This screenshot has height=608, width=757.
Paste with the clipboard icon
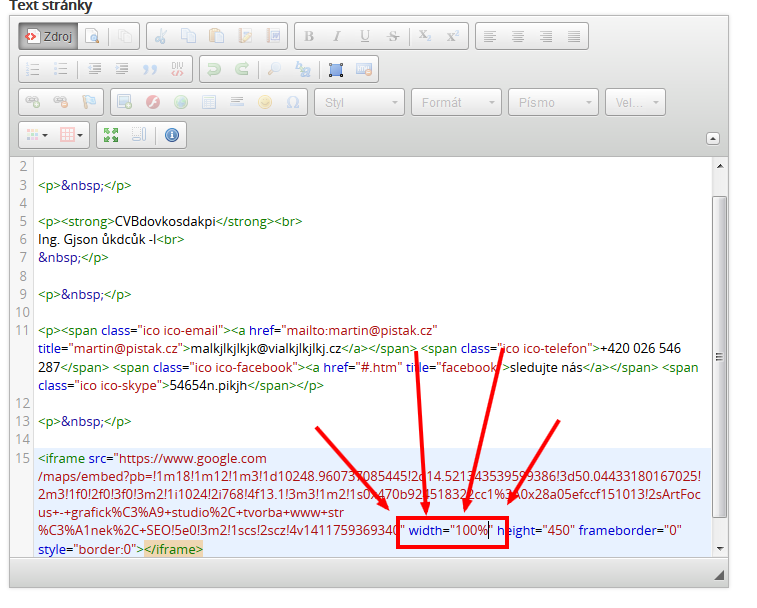point(217,36)
